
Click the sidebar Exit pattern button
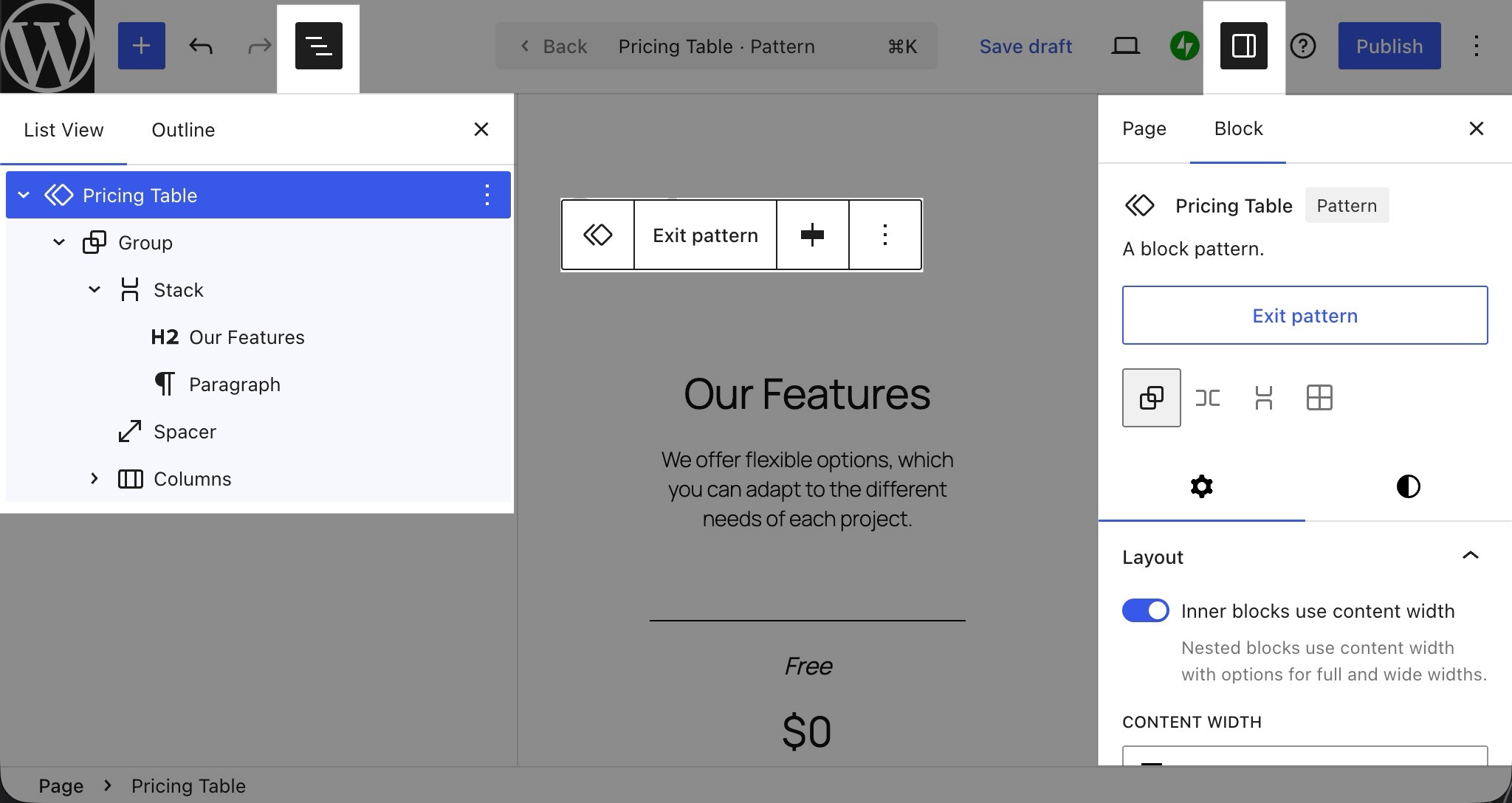[1305, 315]
